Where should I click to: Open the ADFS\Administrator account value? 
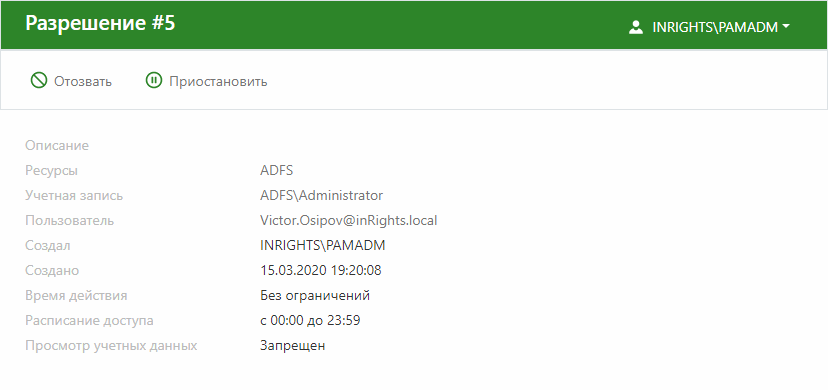(x=322, y=195)
